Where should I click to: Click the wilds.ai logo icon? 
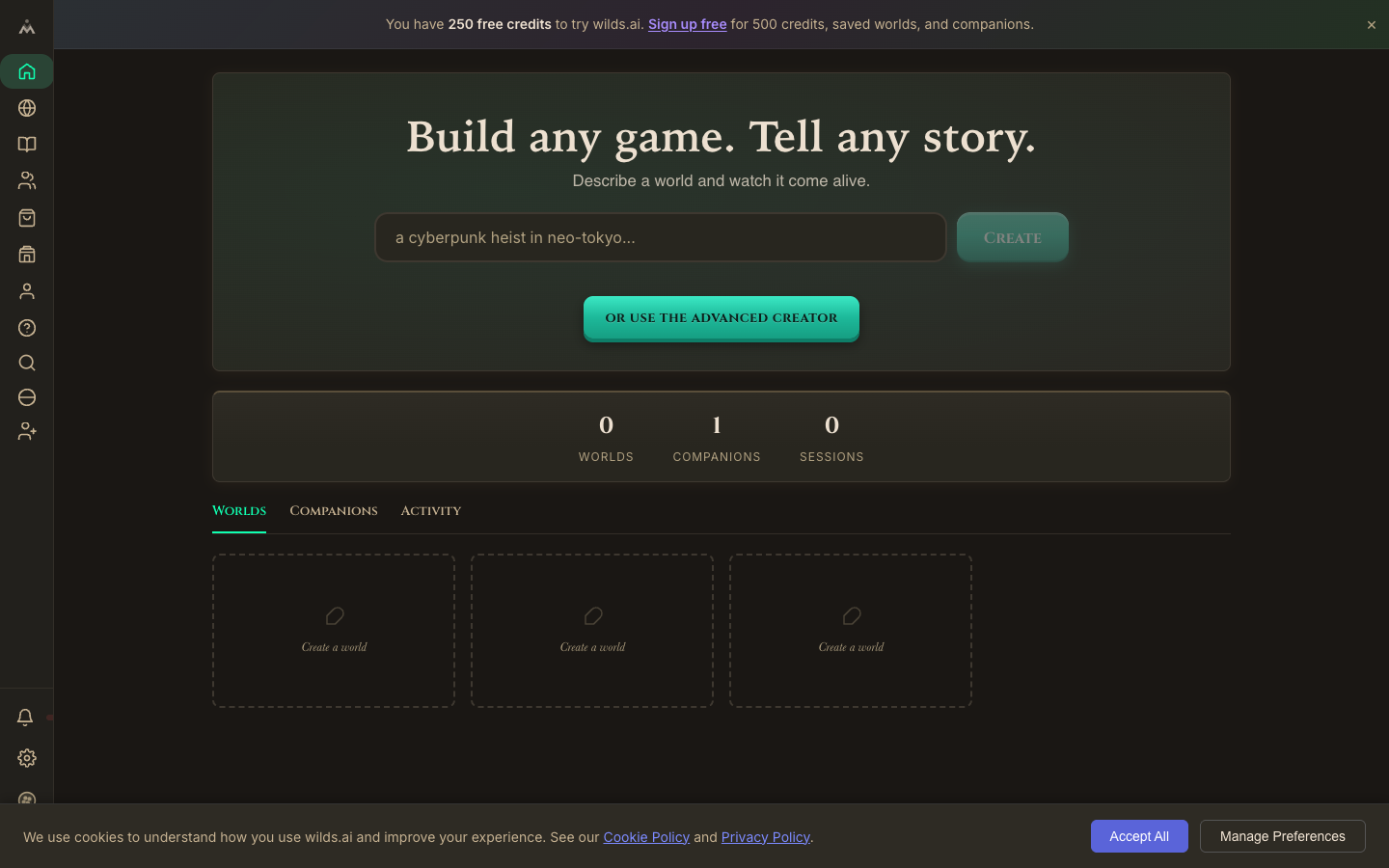click(x=27, y=27)
